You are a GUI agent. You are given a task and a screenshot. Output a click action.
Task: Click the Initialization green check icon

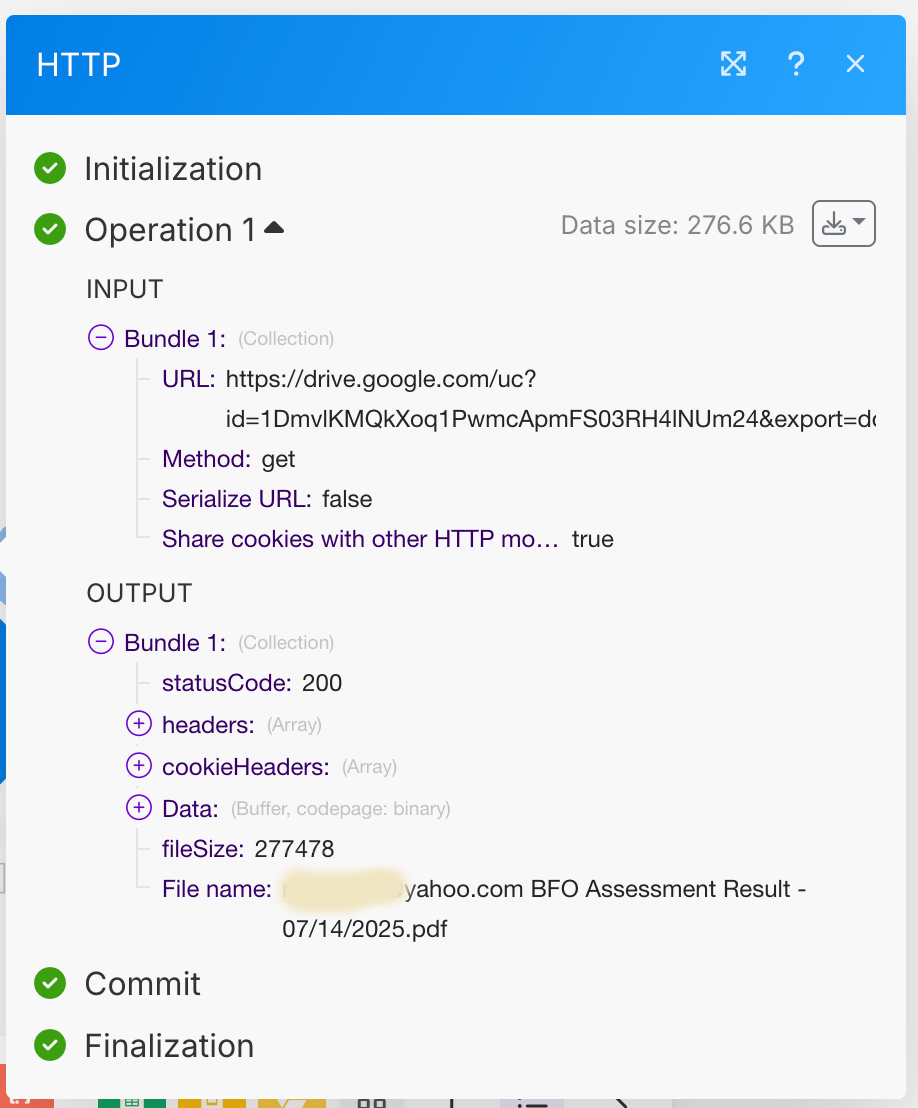click(50, 168)
